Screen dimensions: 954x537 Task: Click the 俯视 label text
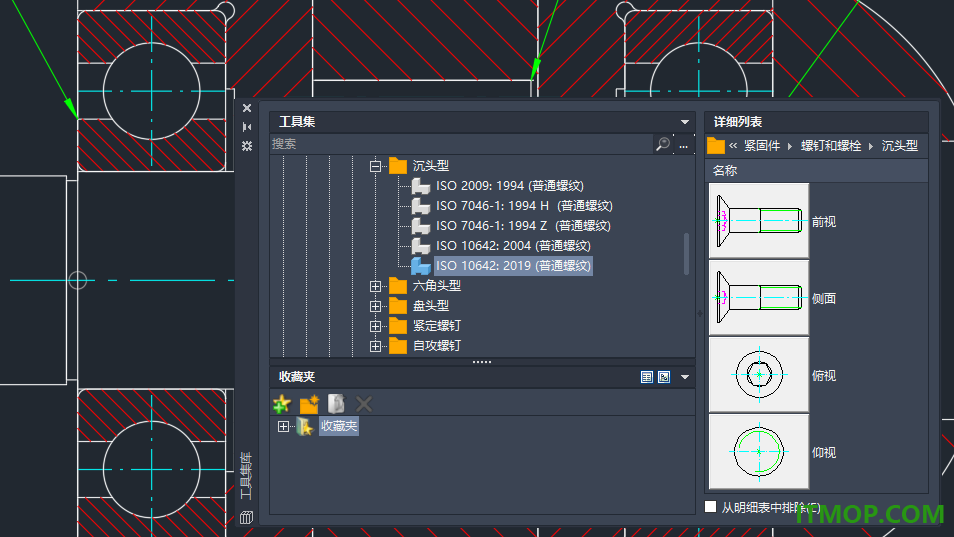click(x=824, y=376)
